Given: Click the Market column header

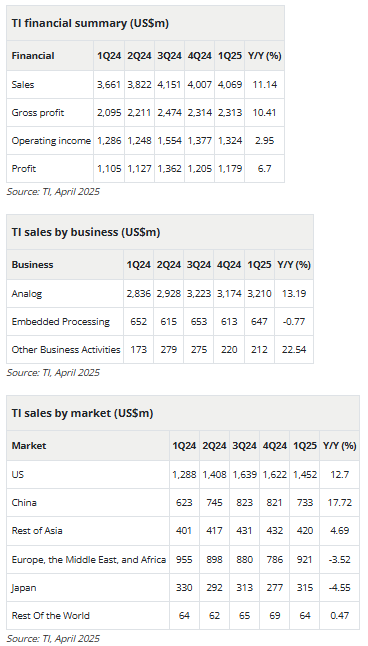Looking at the screenshot, I should coord(29,445).
